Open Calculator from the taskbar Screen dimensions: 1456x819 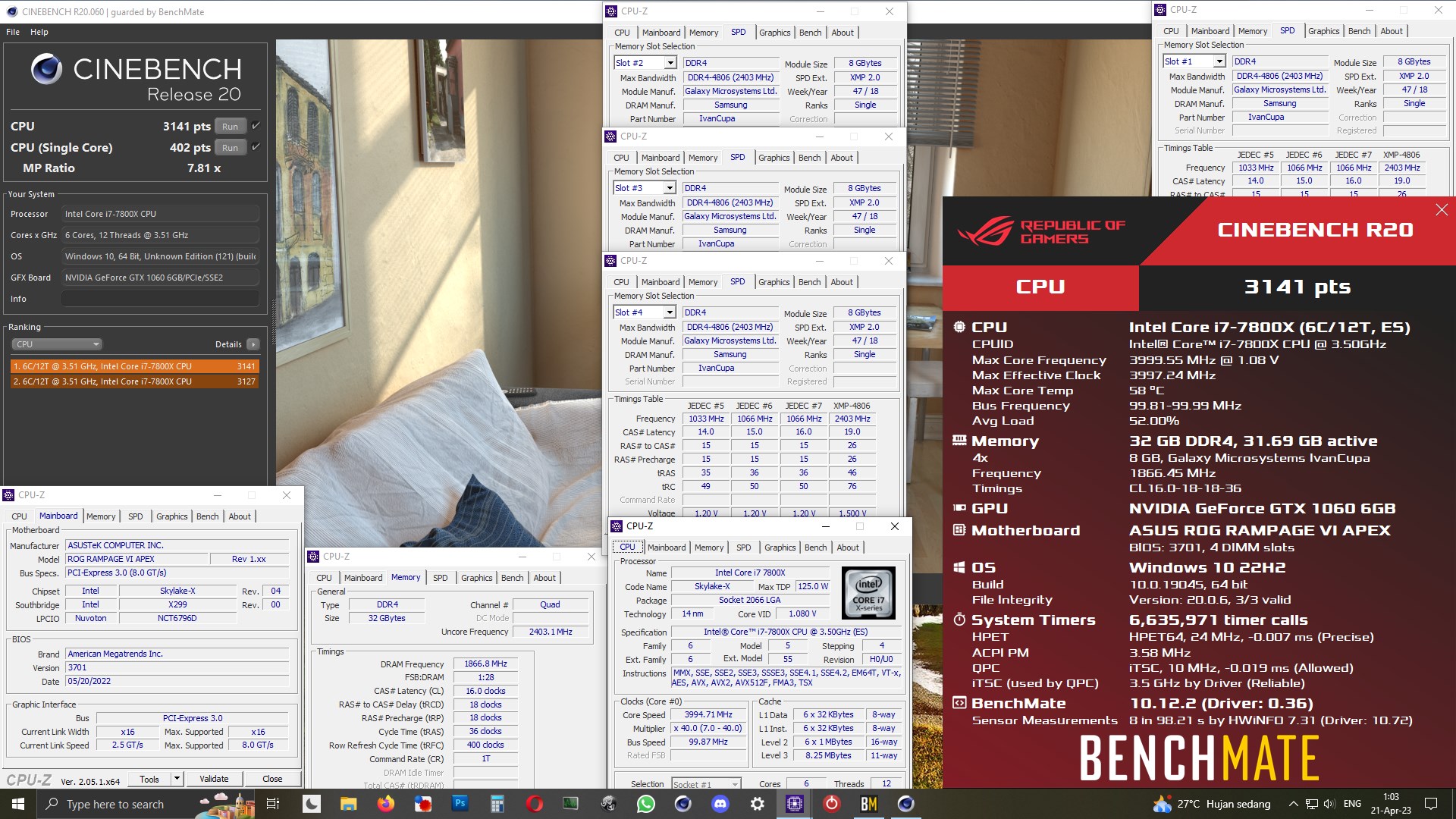(x=497, y=804)
